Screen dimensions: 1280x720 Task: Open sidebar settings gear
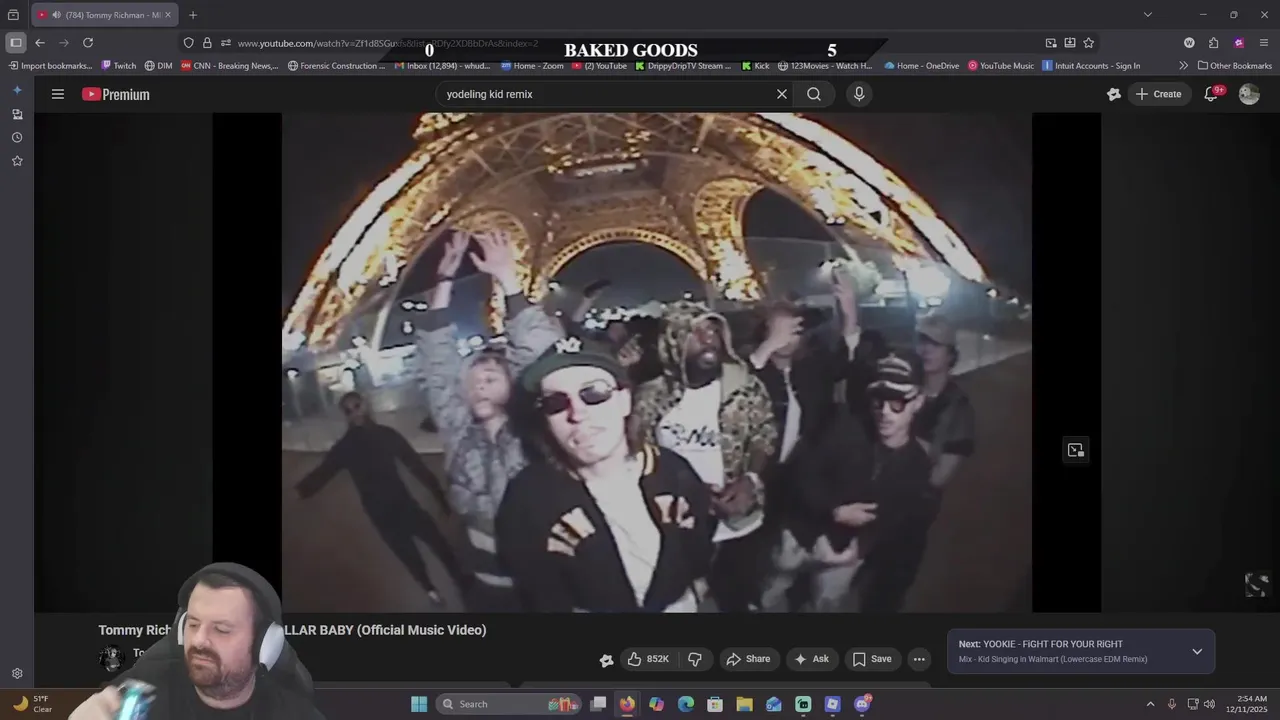(x=17, y=674)
